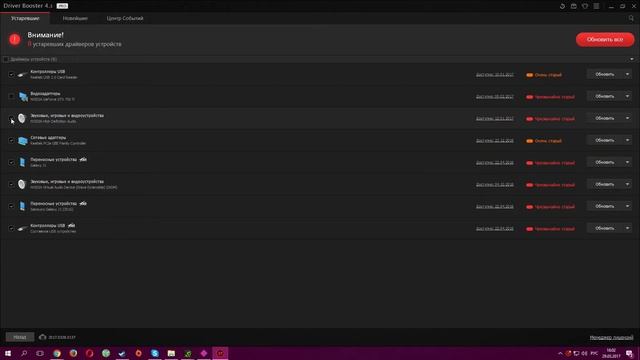Open the notification center icon in system tray
The image size is (640, 360).
click(629, 353)
